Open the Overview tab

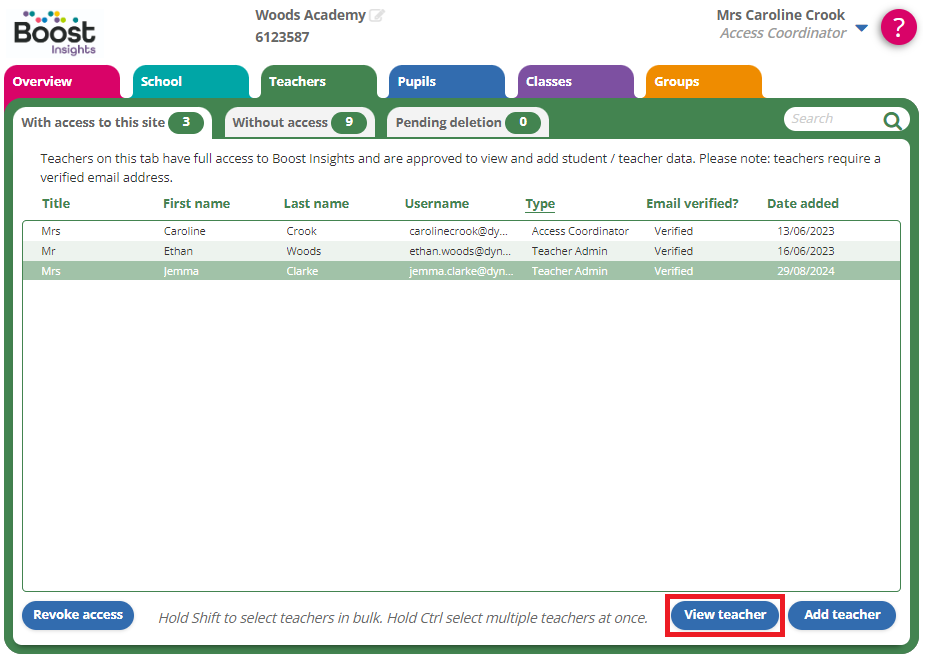tap(60, 82)
